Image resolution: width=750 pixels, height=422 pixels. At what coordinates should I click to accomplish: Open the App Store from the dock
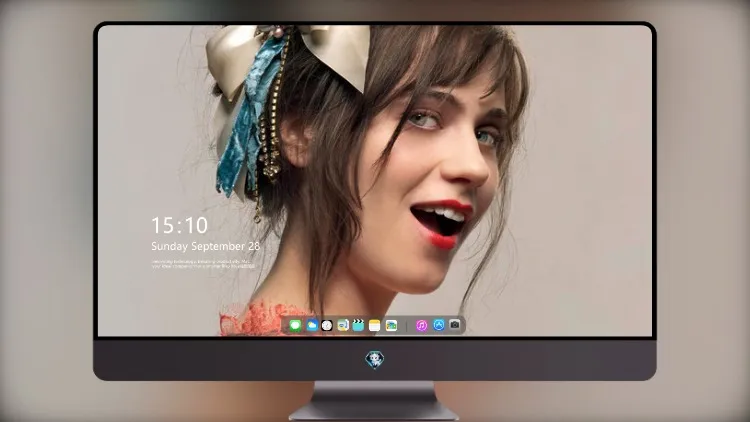439,325
